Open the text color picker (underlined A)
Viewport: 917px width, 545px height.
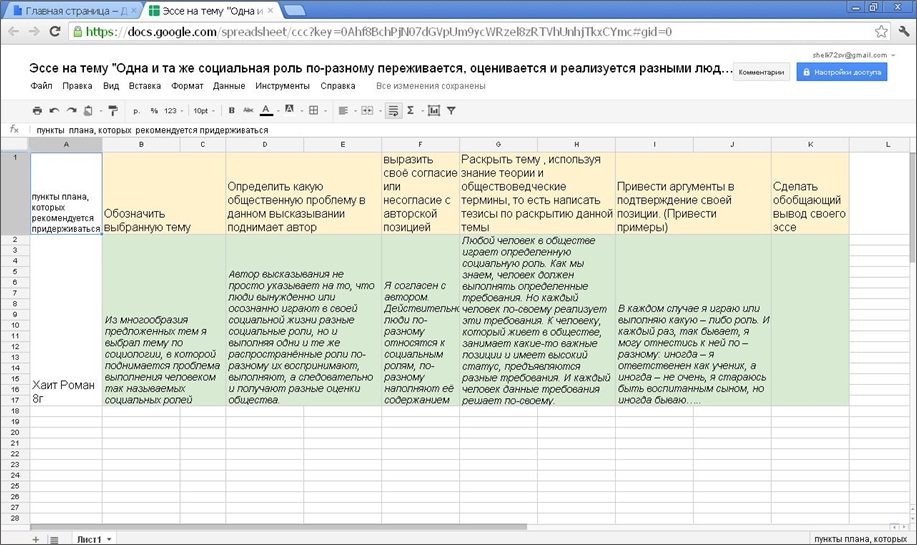click(x=266, y=110)
